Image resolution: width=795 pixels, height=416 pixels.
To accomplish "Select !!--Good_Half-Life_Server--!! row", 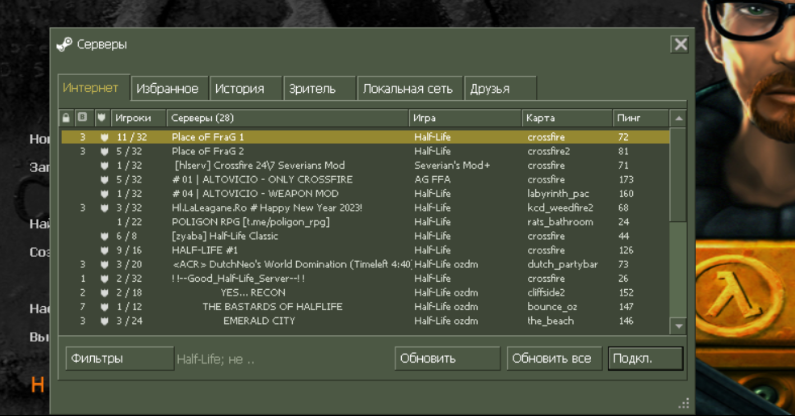I will 365,279.
